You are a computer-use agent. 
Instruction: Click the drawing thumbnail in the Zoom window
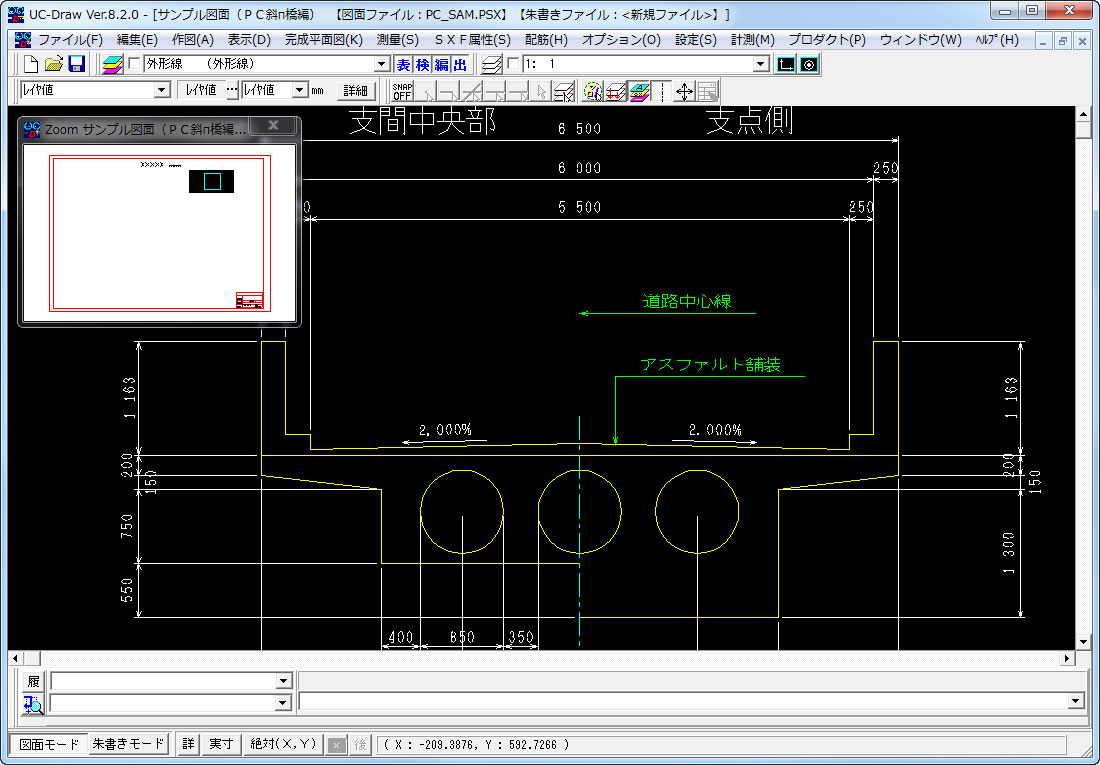[x=159, y=233]
